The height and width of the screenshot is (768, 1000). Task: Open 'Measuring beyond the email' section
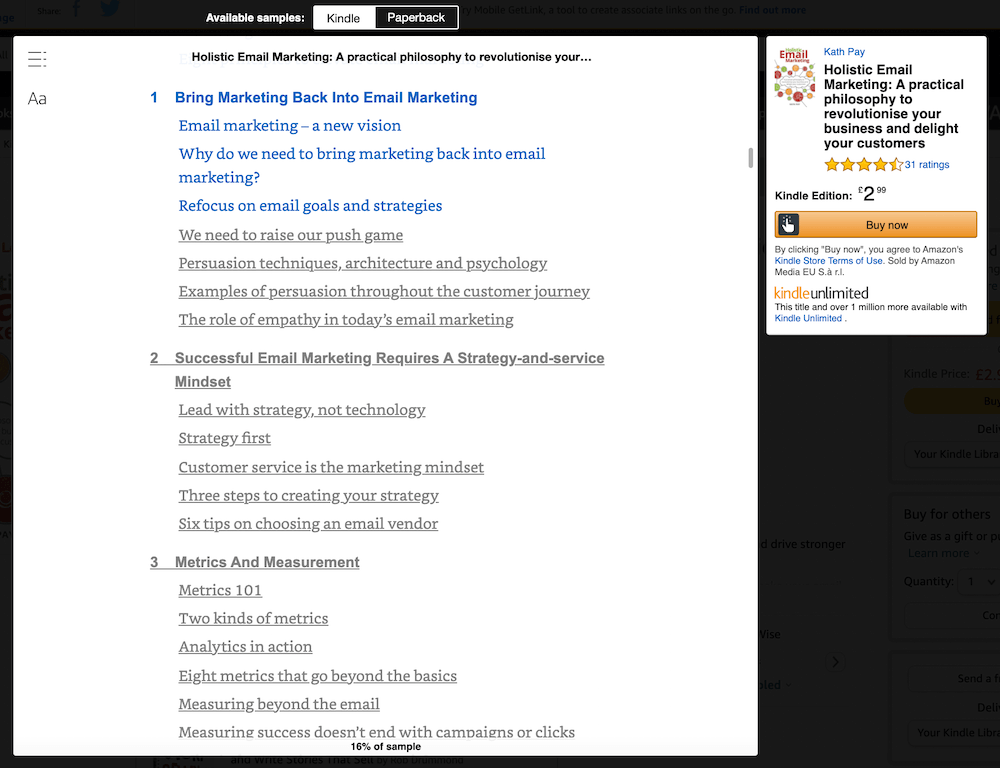click(x=279, y=704)
